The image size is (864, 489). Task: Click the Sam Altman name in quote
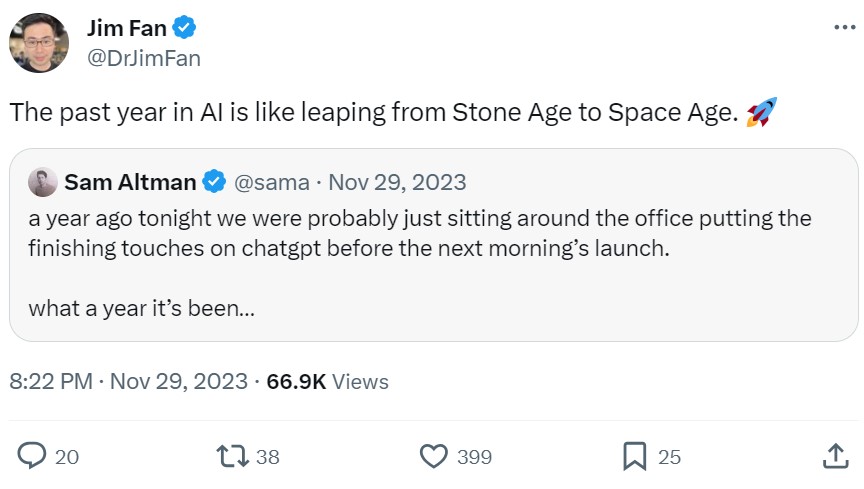click(x=130, y=182)
